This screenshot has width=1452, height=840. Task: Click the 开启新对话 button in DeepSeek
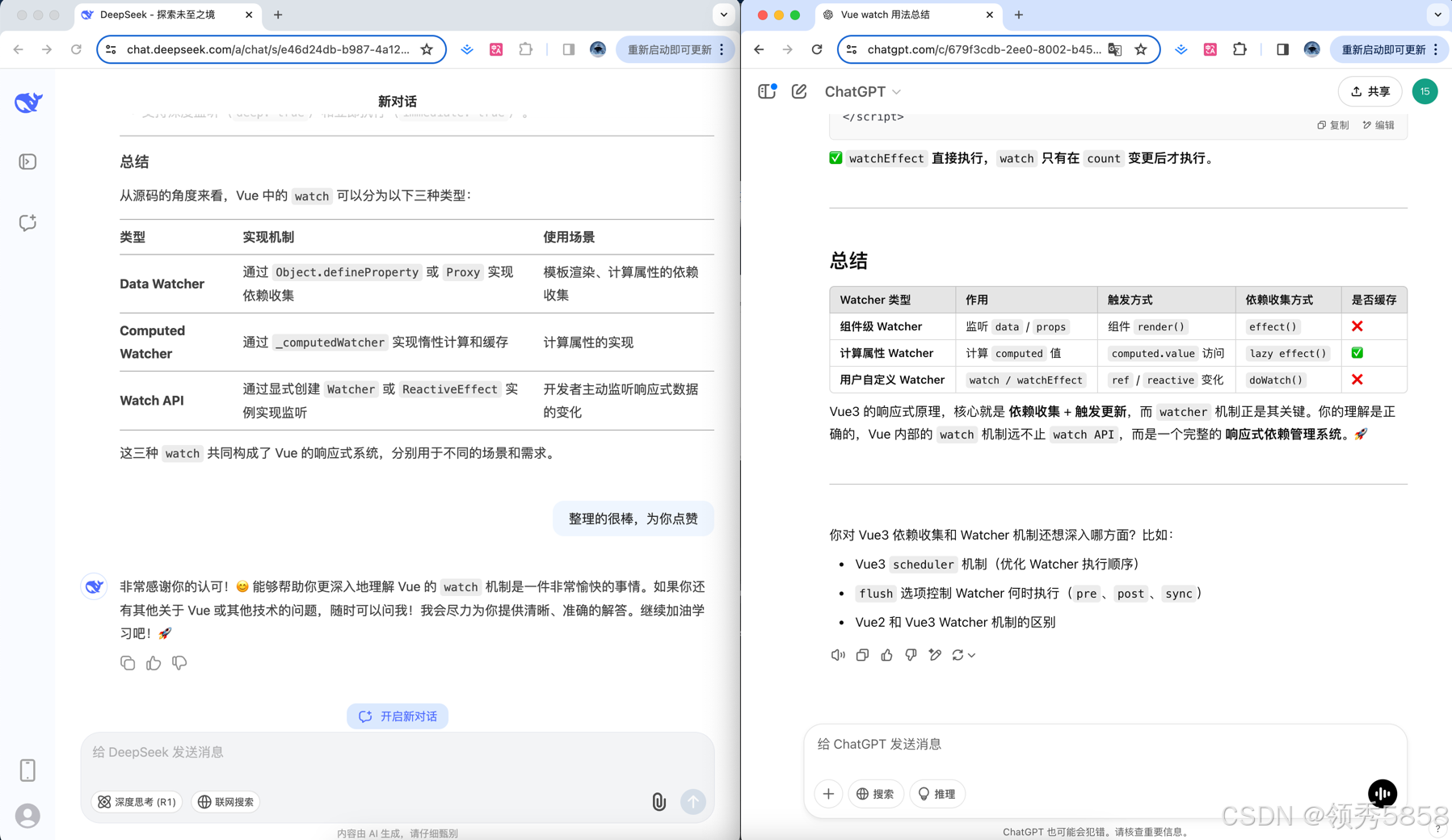click(398, 716)
